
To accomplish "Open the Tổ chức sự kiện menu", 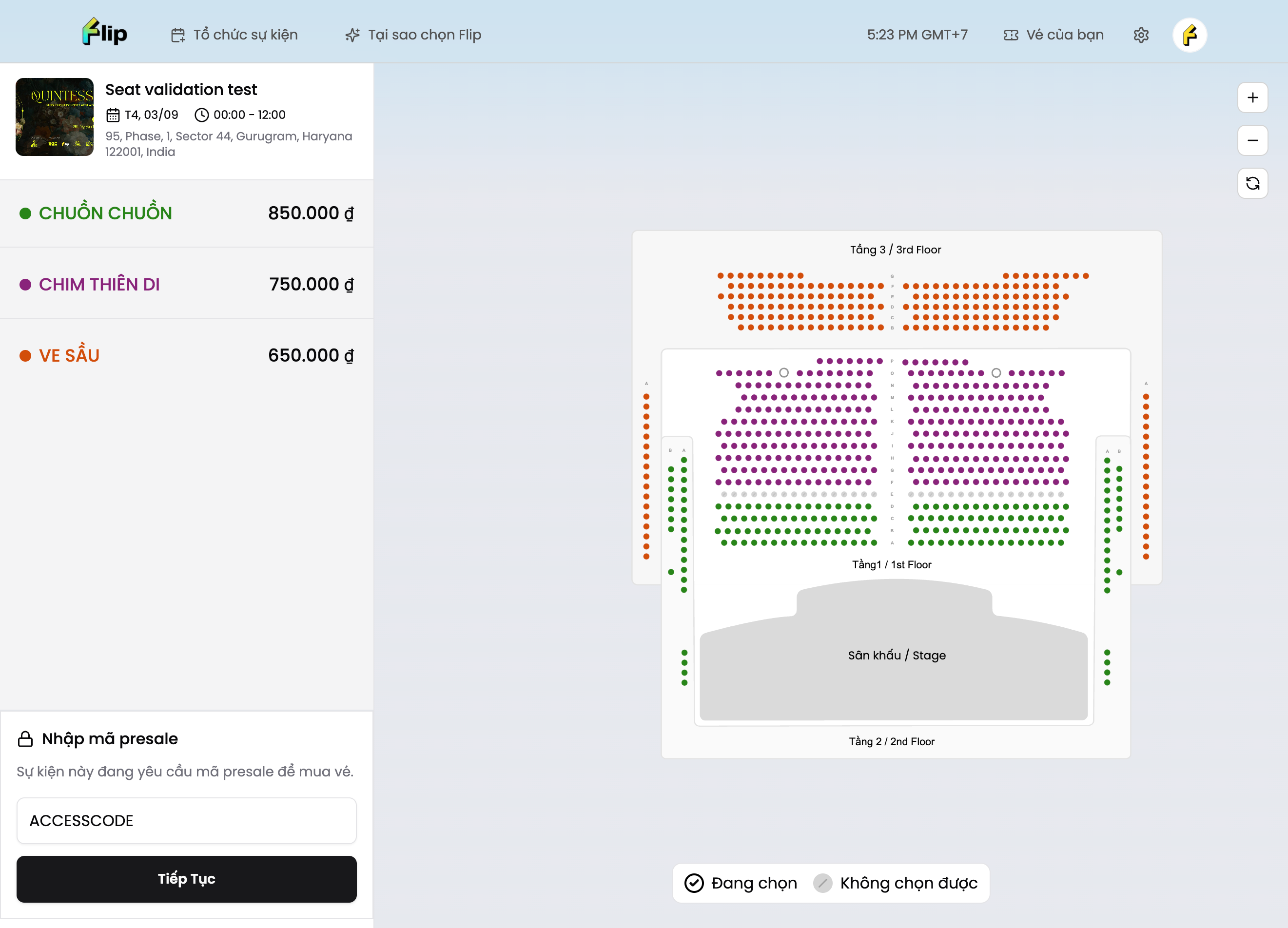I will point(245,35).
